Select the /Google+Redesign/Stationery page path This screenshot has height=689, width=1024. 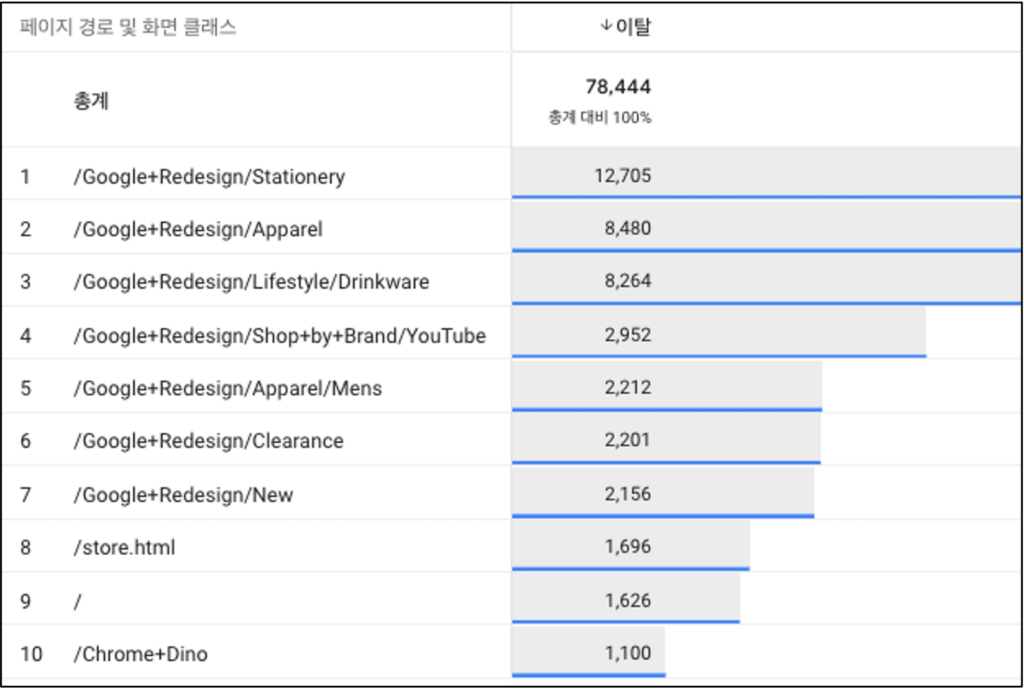pyautogui.click(x=209, y=177)
